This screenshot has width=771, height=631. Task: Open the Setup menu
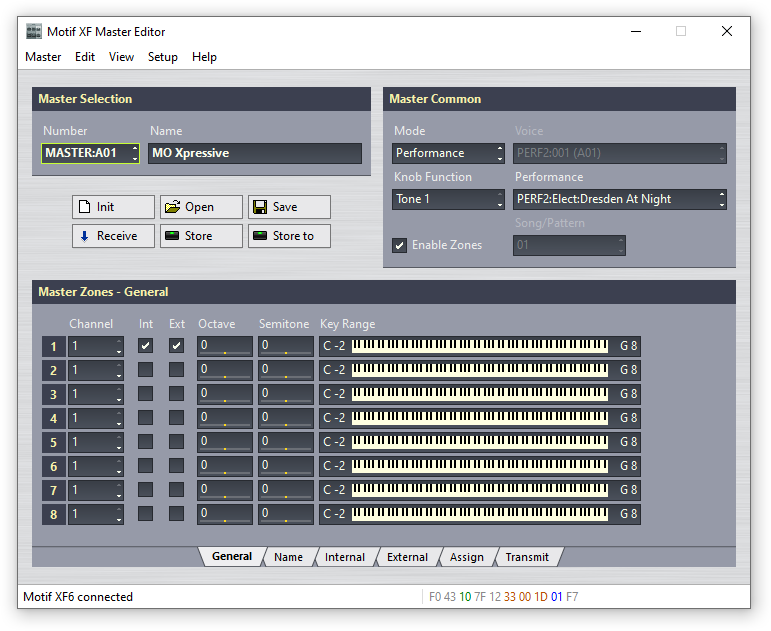(x=162, y=57)
